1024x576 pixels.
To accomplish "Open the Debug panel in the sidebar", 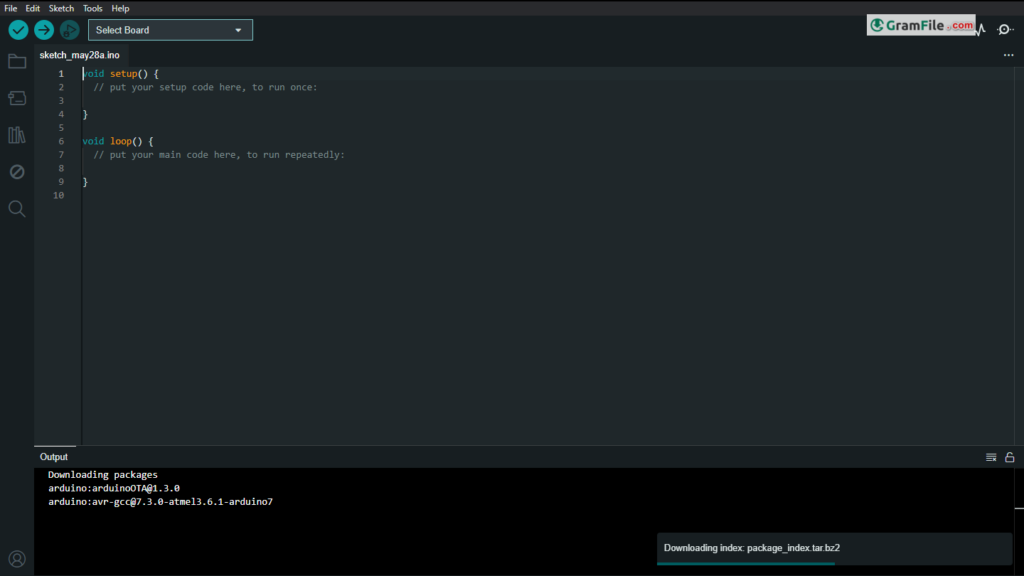I will click(17, 172).
